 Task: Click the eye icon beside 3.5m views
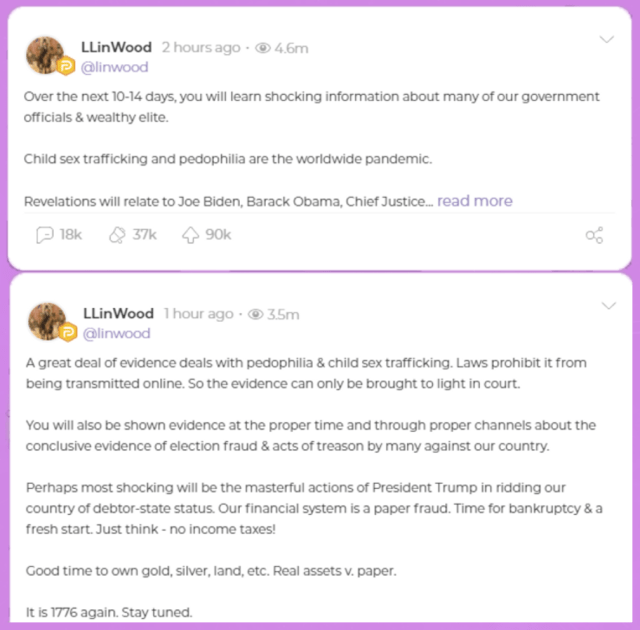(256, 314)
